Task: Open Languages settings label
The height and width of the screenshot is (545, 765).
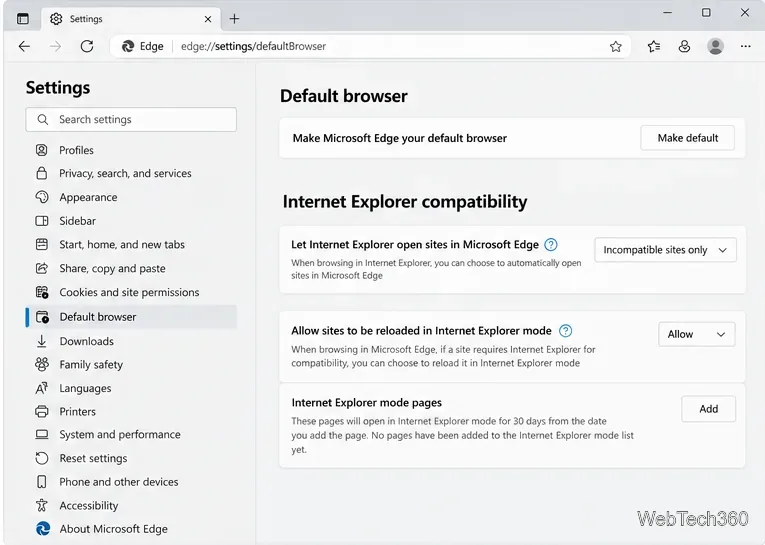Action: [85, 388]
